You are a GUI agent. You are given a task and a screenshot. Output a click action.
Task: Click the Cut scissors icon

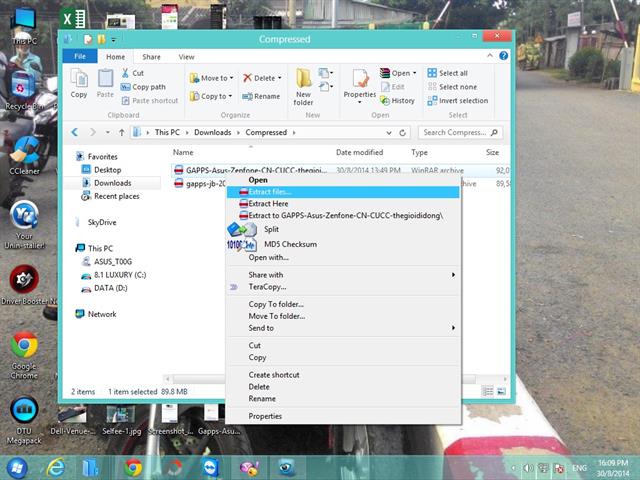125,73
